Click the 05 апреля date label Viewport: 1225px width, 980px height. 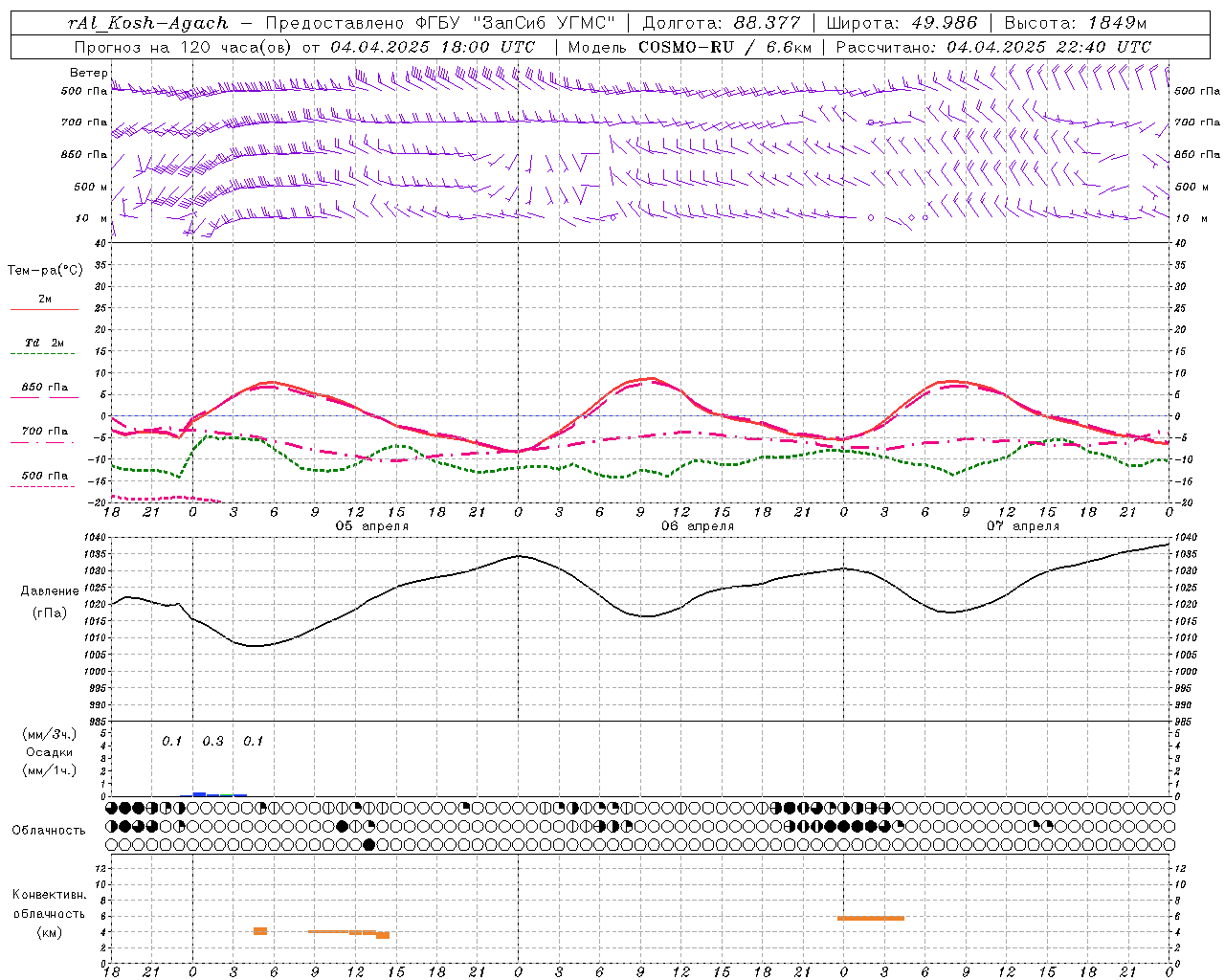pos(371,526)
